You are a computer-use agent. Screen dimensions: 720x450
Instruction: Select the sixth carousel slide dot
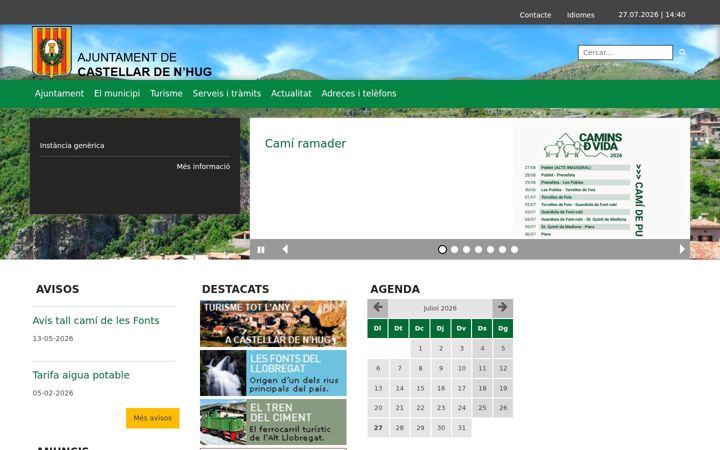click(x=502, y=249)
